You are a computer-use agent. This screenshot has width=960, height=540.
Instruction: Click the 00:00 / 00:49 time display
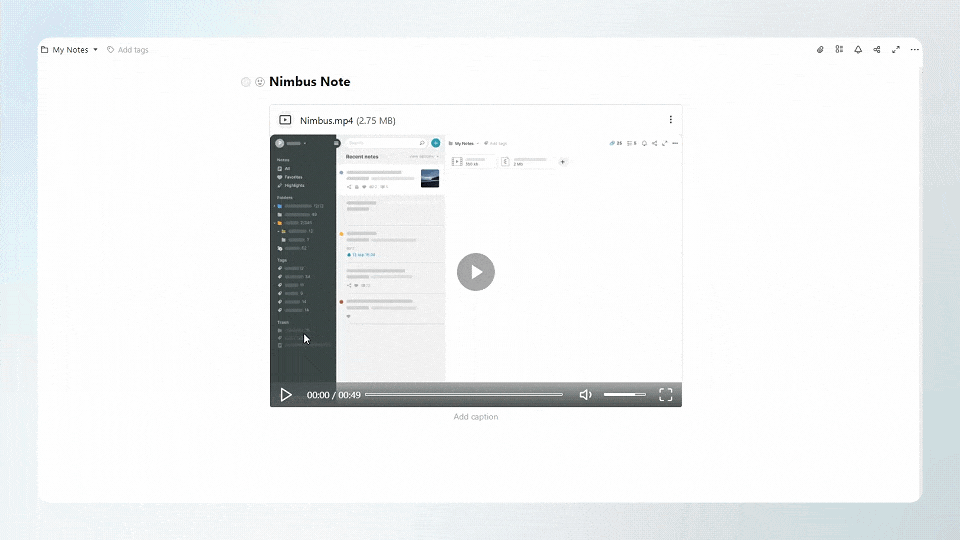pos(334,395)
